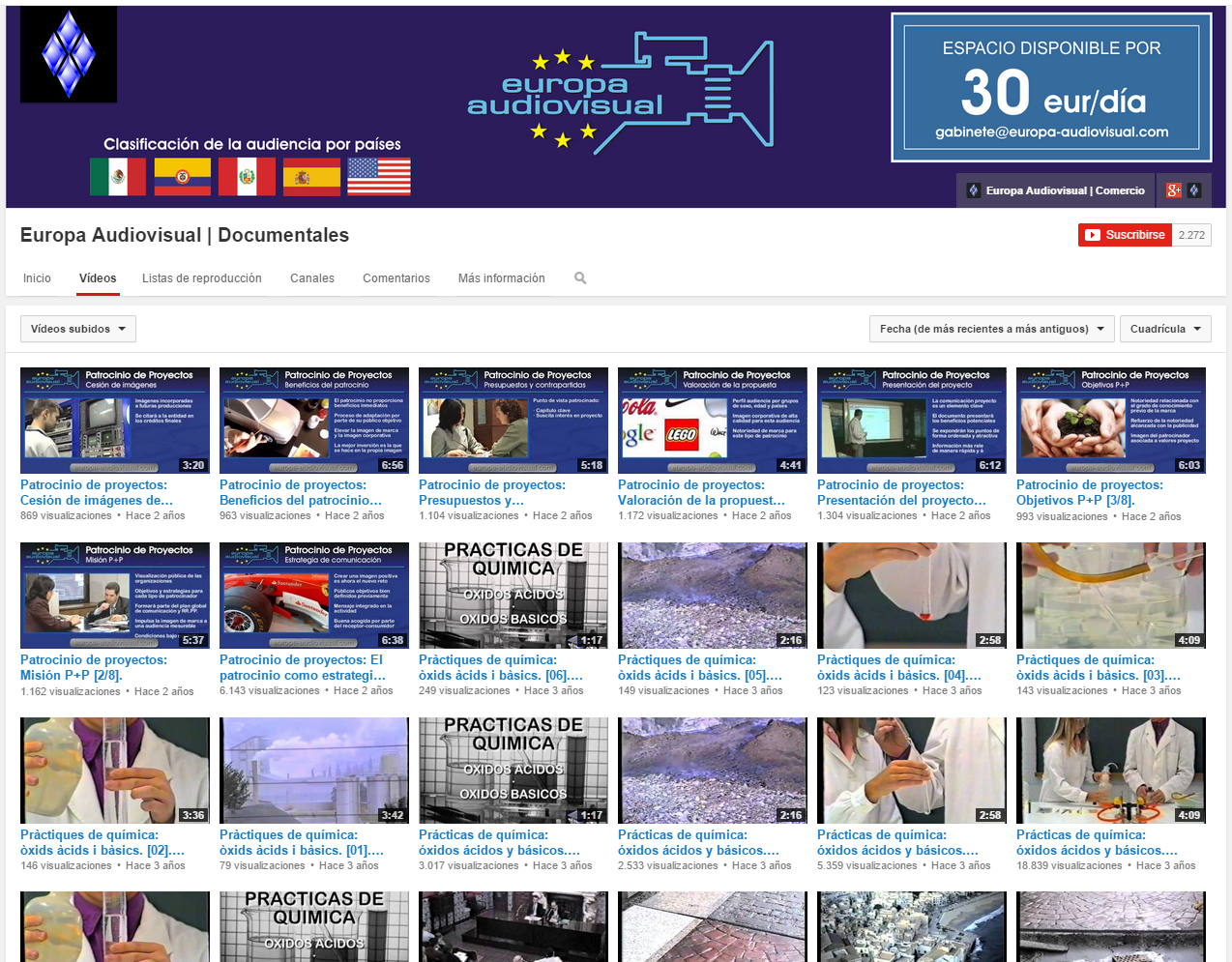Open link òxids àcids i bàsics. [06]
Viewport: 1232px width, 962px height.
point(501,668)
